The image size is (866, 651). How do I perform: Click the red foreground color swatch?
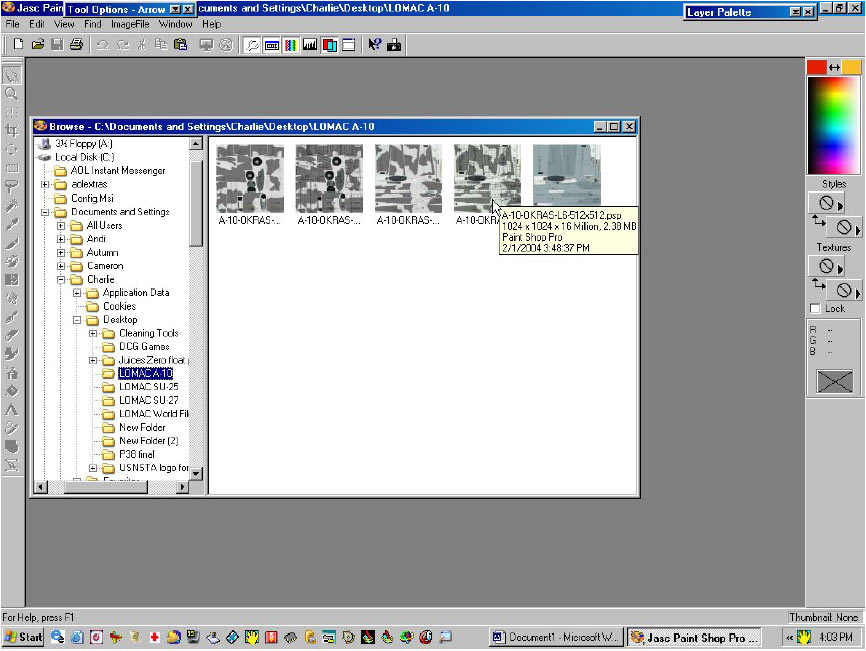tap(816, 67)
